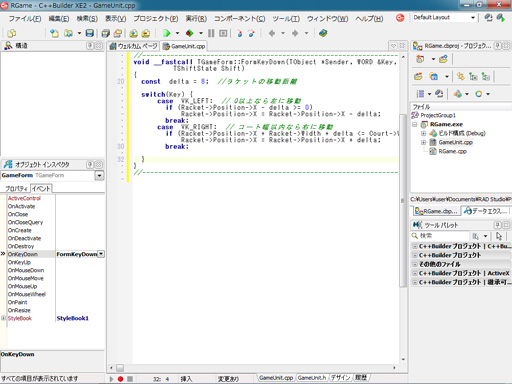Expand the GameUnit.cpp tree node
512x384 pixels.
[x=423, y=142]
